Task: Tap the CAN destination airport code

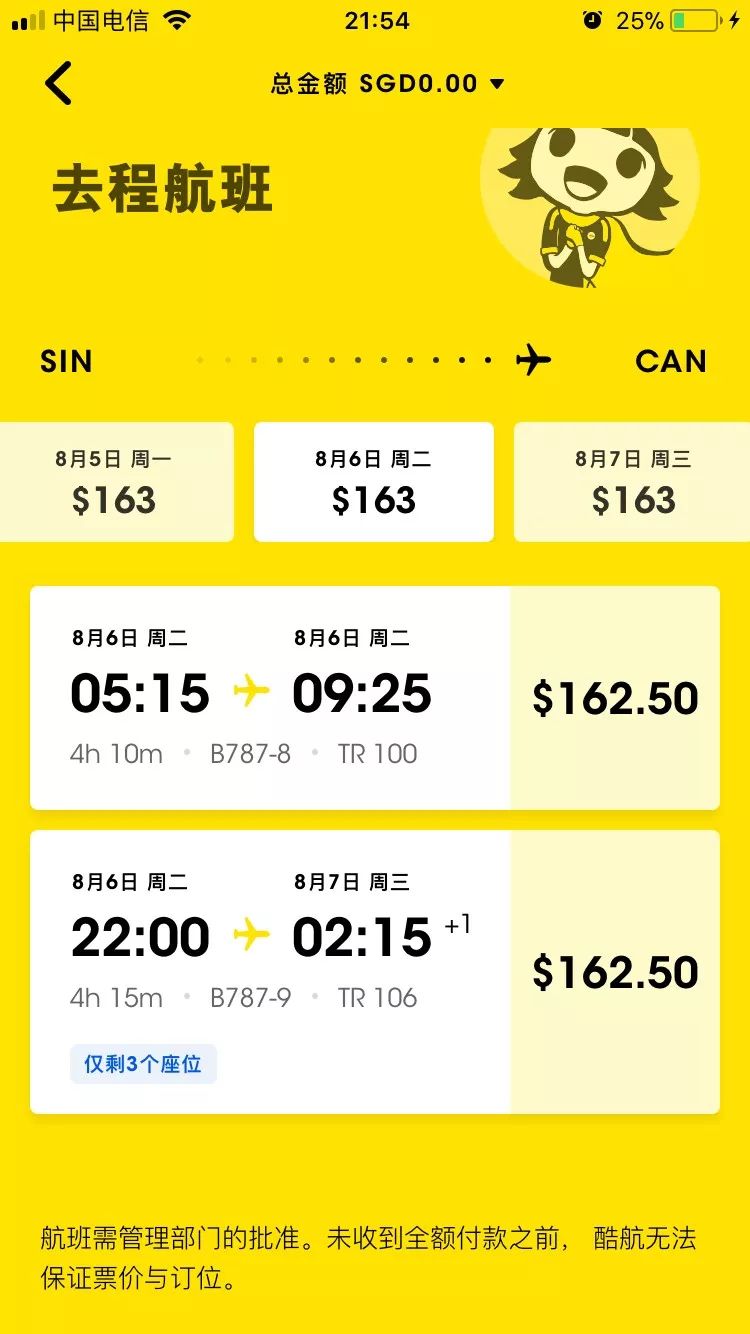Action: click(670, 361)
